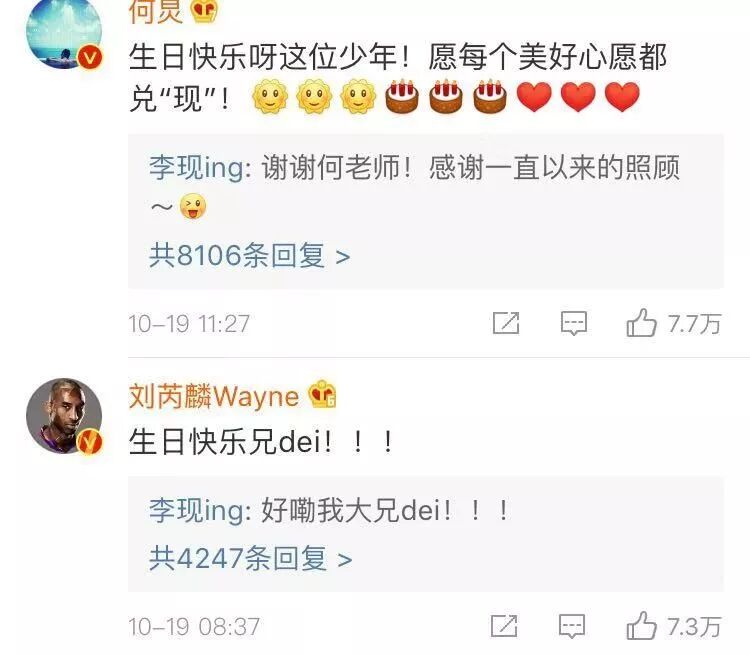The image size is (750, 655).
Task: Expand all 4247 replies
Action: tap(250, 558)
